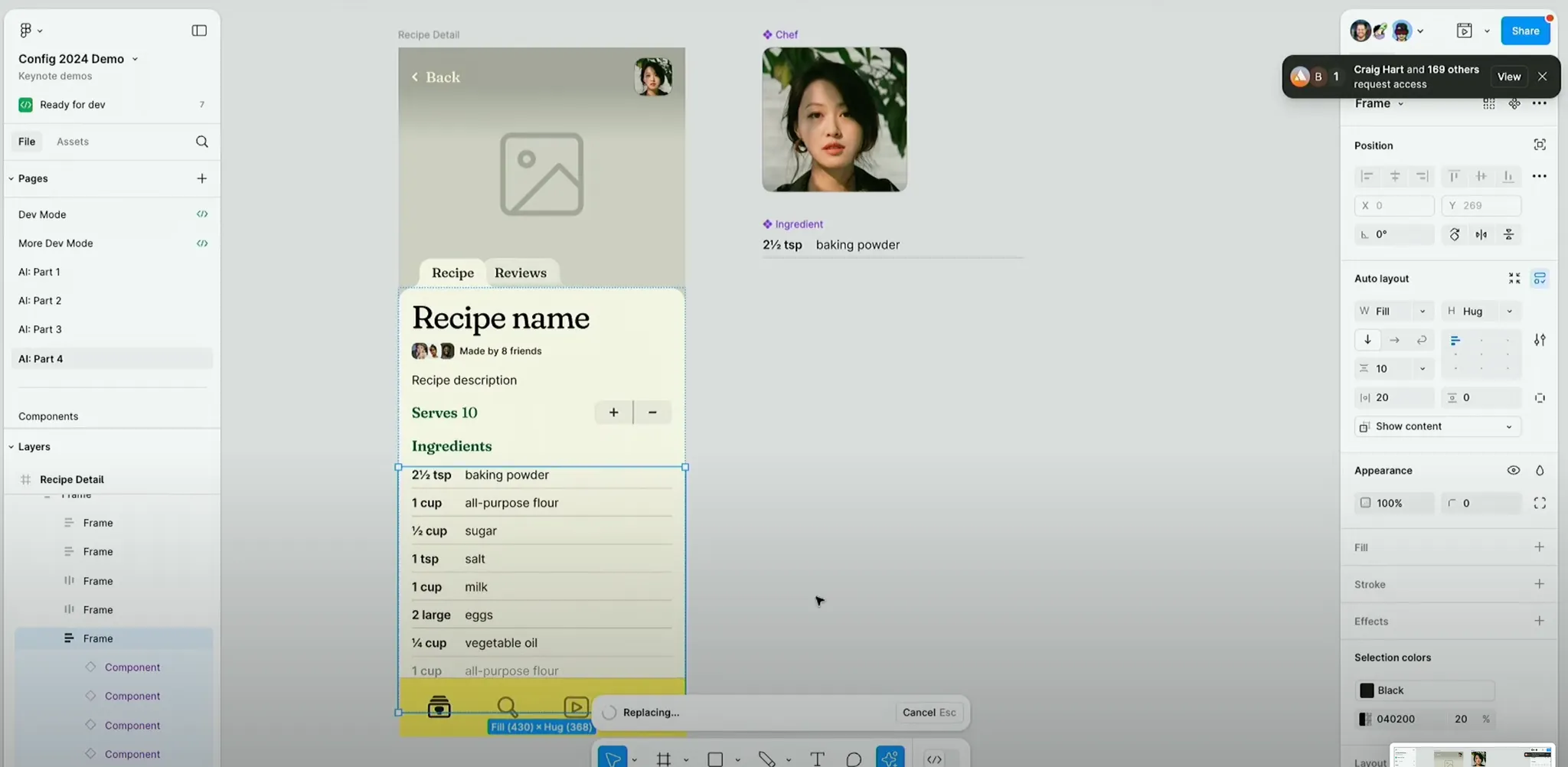Align selection left in the Position section

tap(1367, 177)
